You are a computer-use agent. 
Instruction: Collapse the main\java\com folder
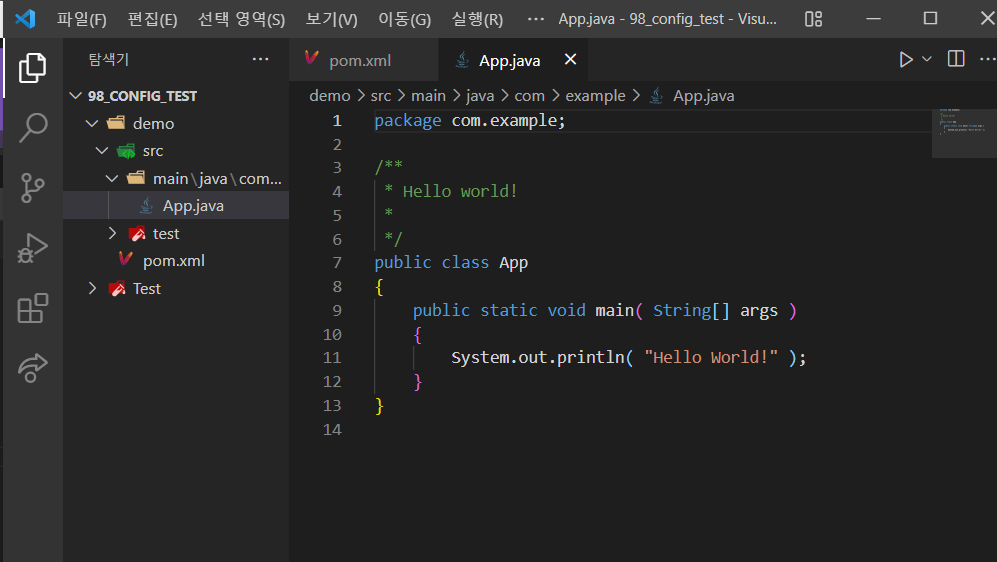coord(112,179)
